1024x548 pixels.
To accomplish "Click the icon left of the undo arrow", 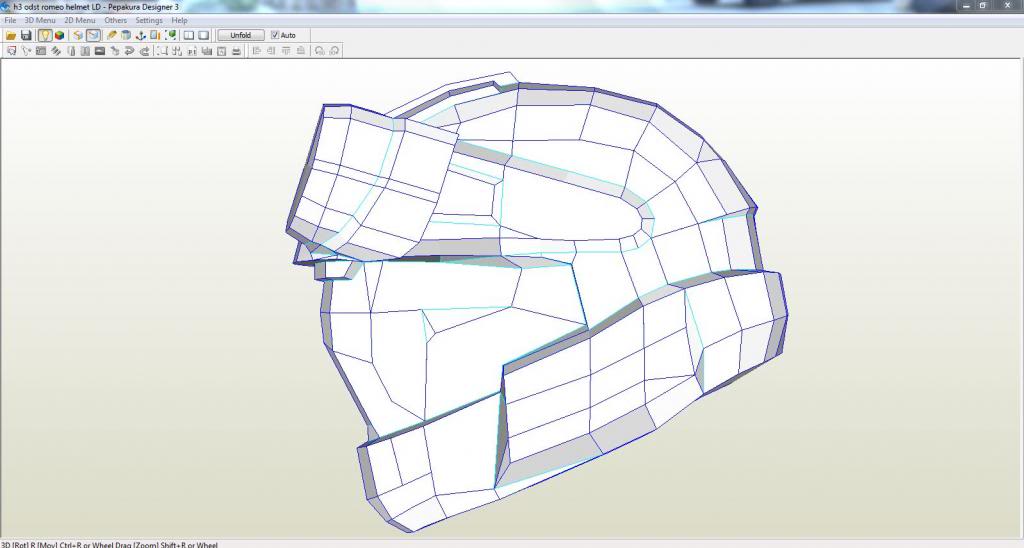I will tap(114, 51).
